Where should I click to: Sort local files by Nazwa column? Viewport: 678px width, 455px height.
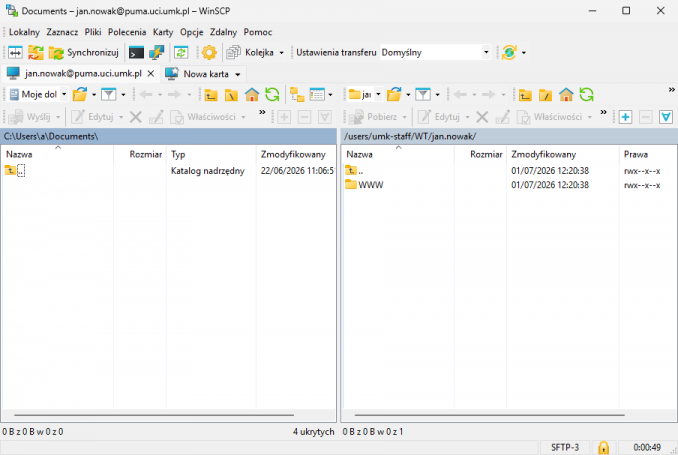pyautogui.click(x=58, y=154)
